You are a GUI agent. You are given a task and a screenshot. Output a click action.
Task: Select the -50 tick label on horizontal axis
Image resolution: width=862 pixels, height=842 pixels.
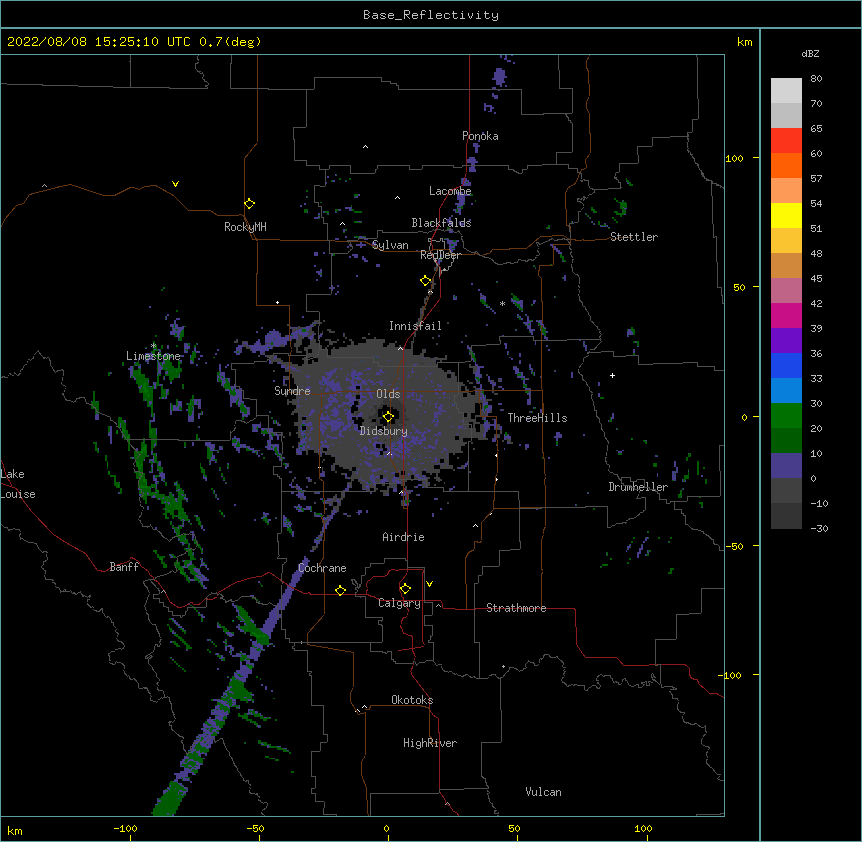[x=255, y=829]
